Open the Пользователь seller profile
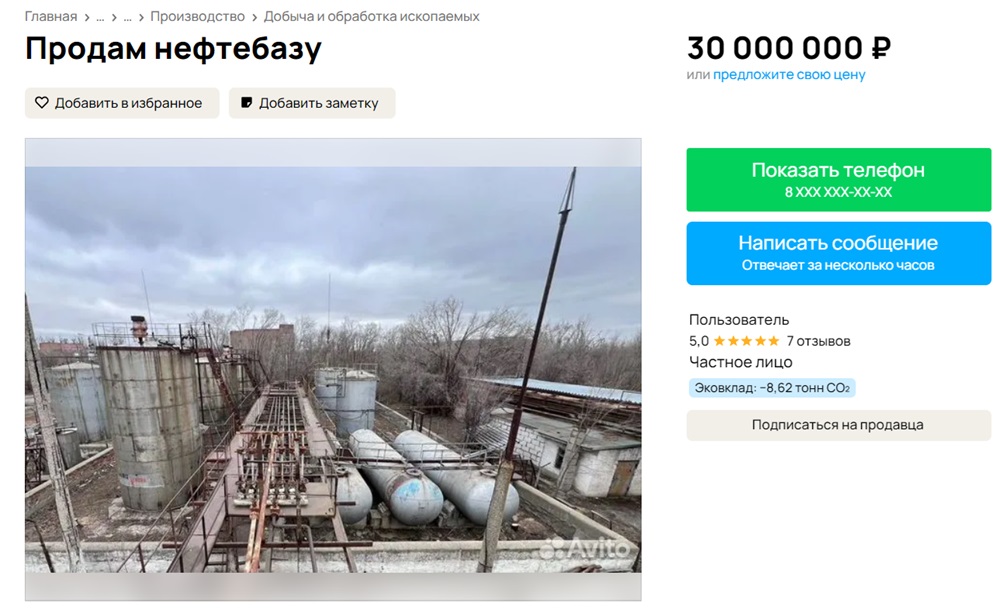 [x=739, y=320]
